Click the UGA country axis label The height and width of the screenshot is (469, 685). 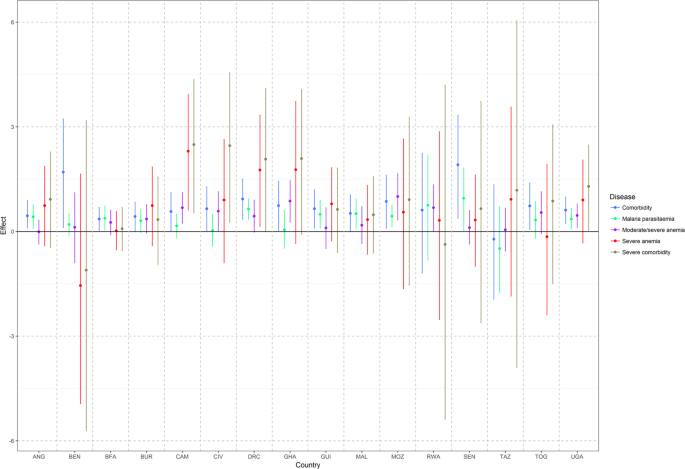pos(577,457)
